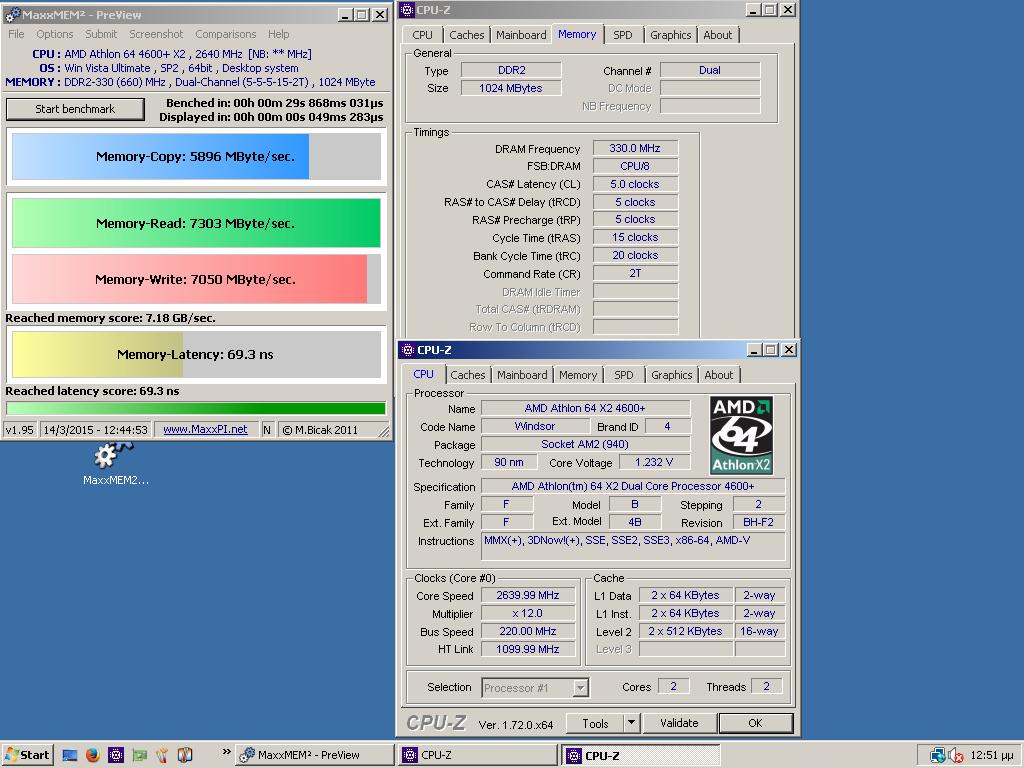This screenshot has height=768, width=1024.
Task: Open the Start menu
Action: 27,755
